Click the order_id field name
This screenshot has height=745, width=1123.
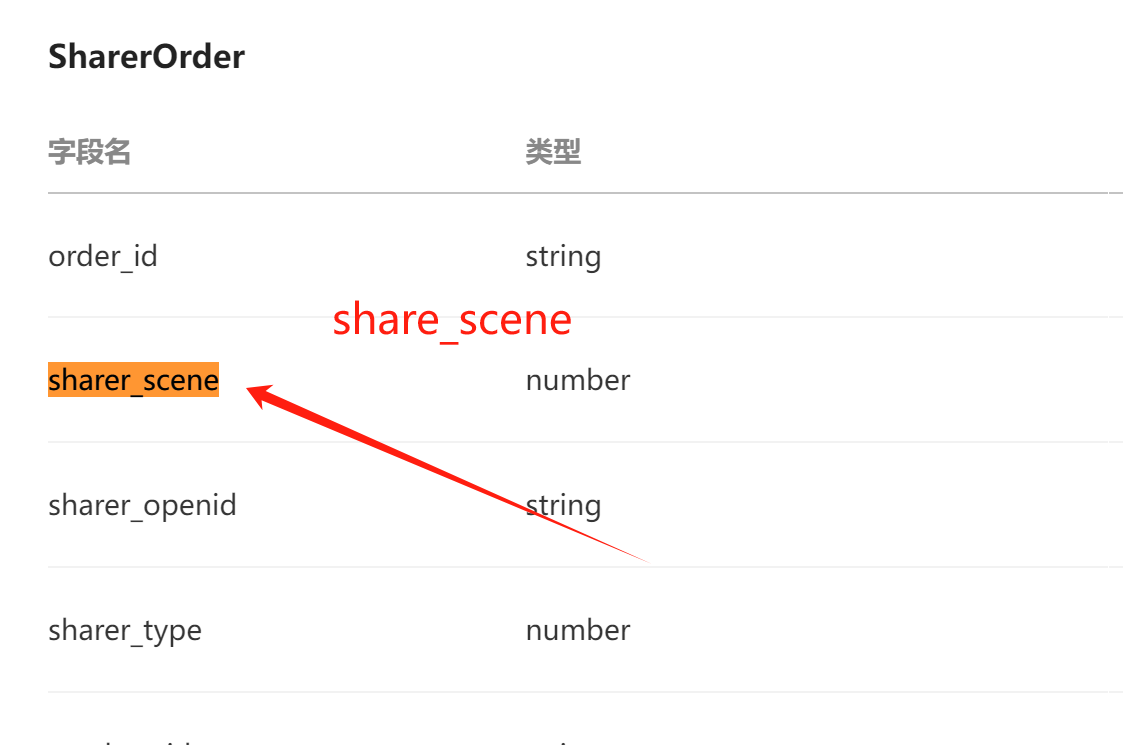click(102, 256)
